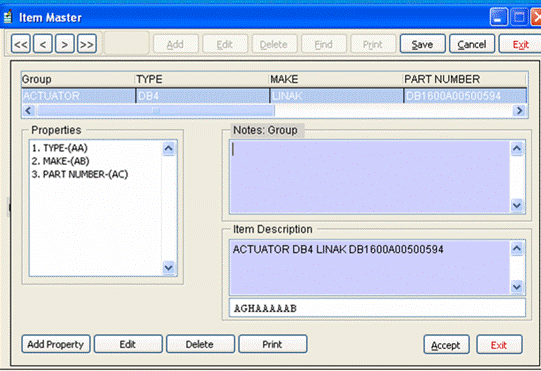Image resolution: width=541 pixels, height=371 pixels.
Task: Select property 1. TYPE-(AA)
Action: [60, 148]
